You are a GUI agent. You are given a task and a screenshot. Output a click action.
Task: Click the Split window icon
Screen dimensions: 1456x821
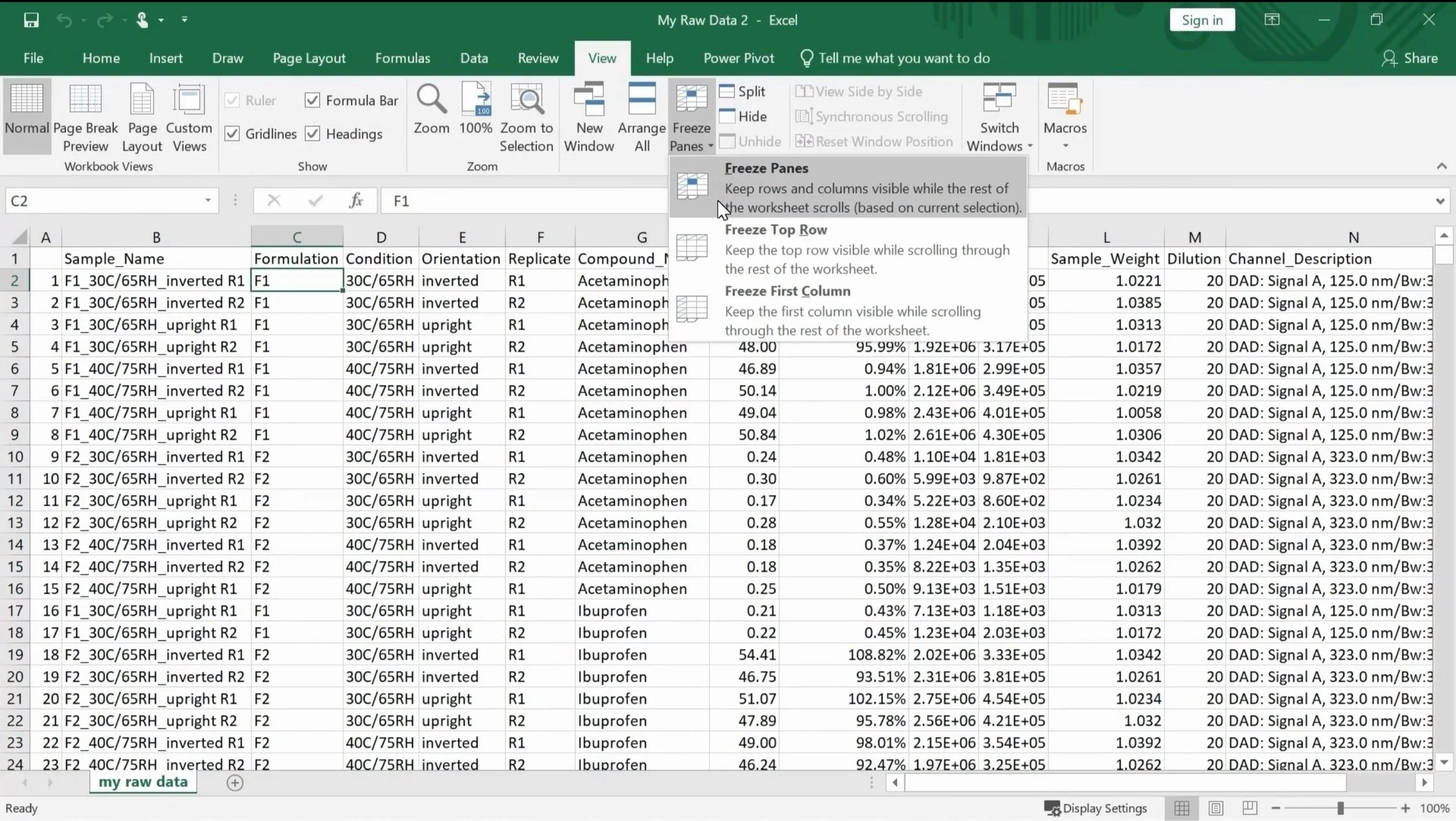click(742, 91)
